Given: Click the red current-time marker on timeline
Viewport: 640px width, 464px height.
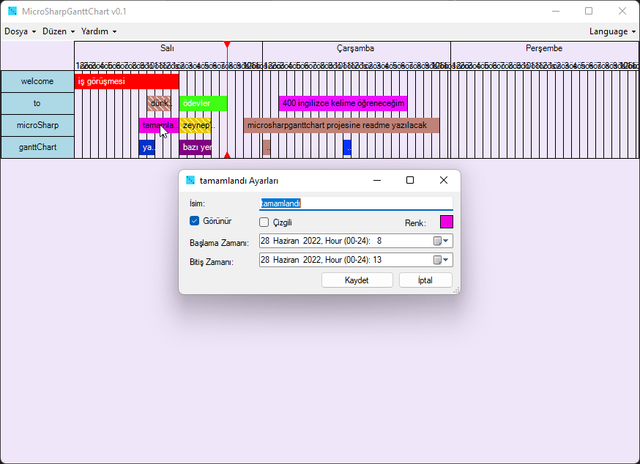Looking at the screenshot, I should point(227,46).
